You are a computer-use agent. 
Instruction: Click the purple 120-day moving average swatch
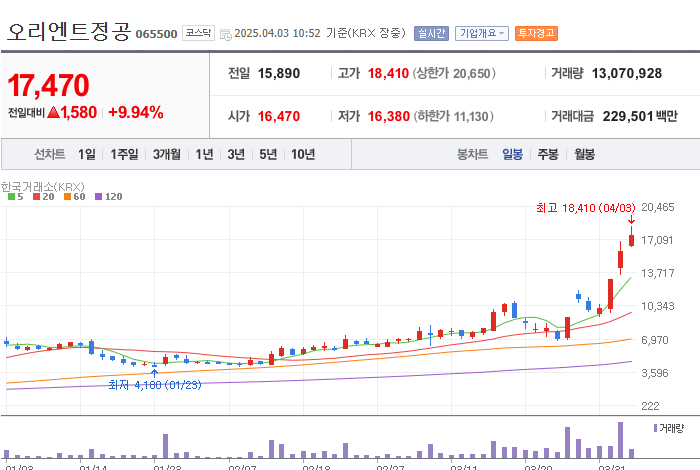pos(99,196)
